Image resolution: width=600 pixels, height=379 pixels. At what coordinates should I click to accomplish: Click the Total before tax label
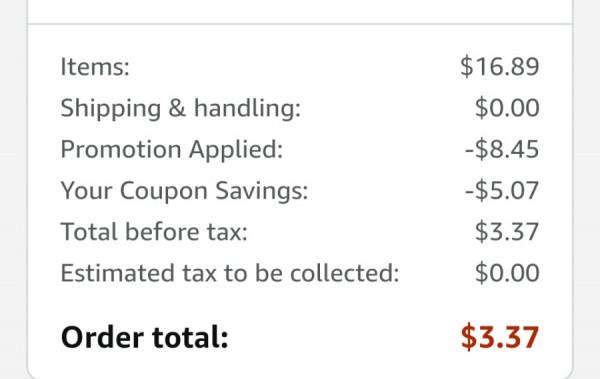tap(154, 232)
